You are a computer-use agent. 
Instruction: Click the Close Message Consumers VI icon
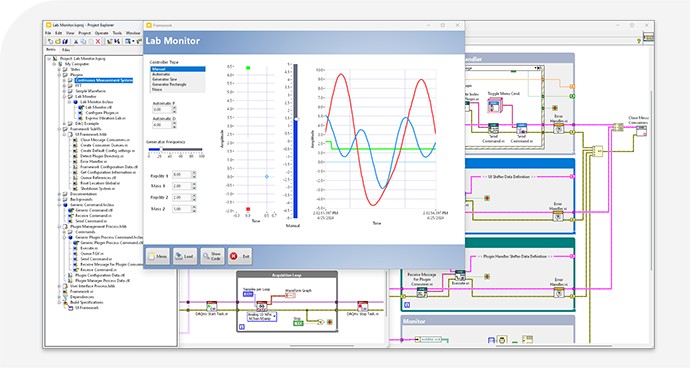tap(641, 131)
